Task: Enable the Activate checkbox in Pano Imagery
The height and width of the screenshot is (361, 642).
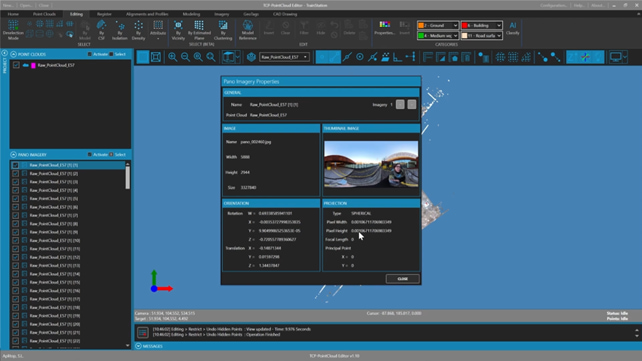Action: pyautogui.click(x=90, y=155)
